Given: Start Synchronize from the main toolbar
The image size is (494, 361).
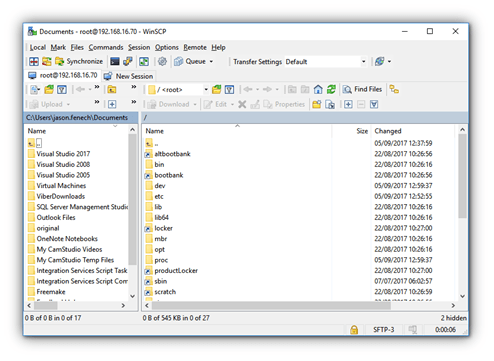Looking at the screenshot, I should (x=79, y=61).
